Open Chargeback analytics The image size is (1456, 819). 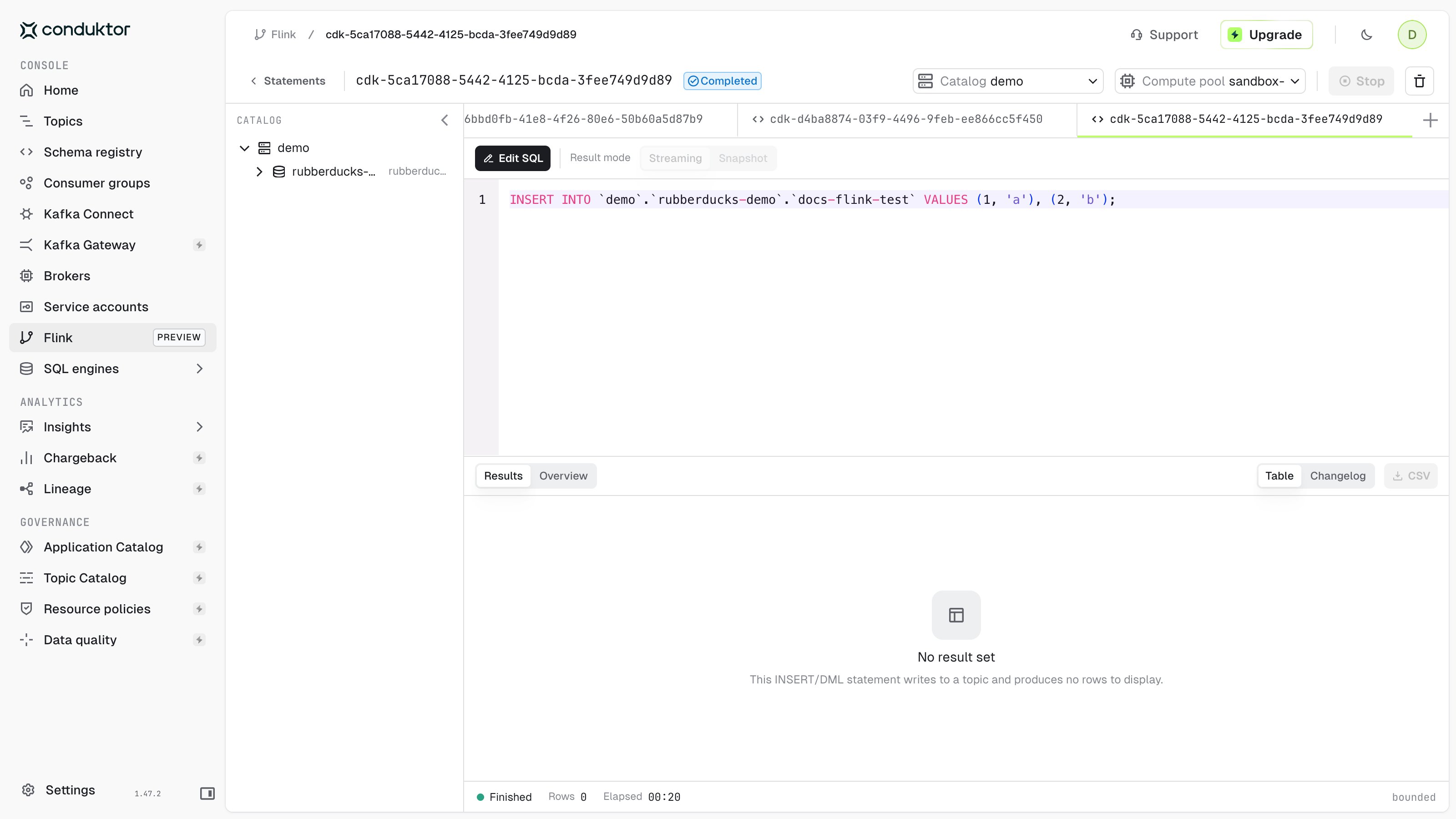click(x=112, y=458)
